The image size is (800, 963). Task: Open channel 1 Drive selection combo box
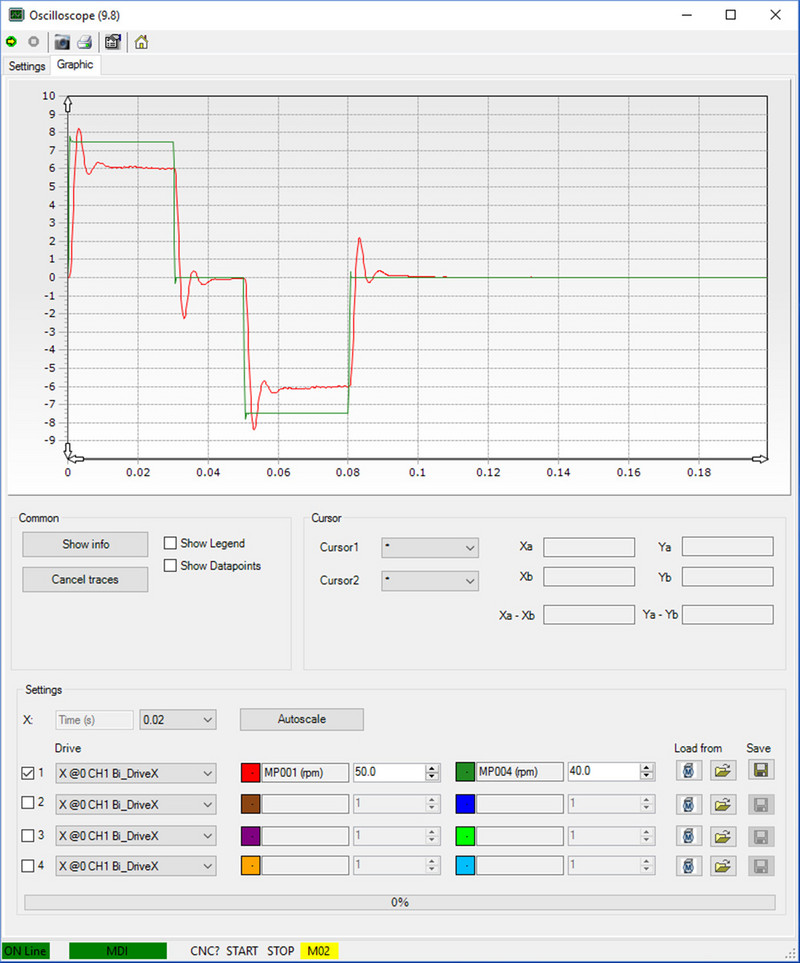pyautogui.click(x=135, y=773)
